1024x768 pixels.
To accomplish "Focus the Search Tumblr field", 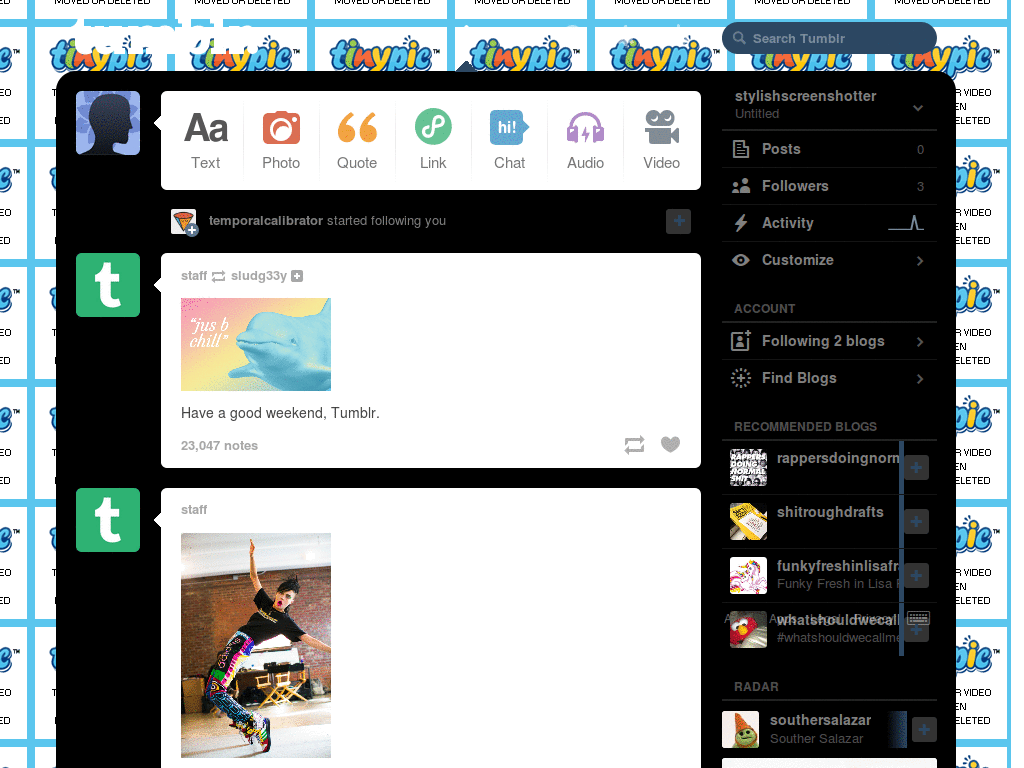I will pyautogui.click(x=829, y=39).
